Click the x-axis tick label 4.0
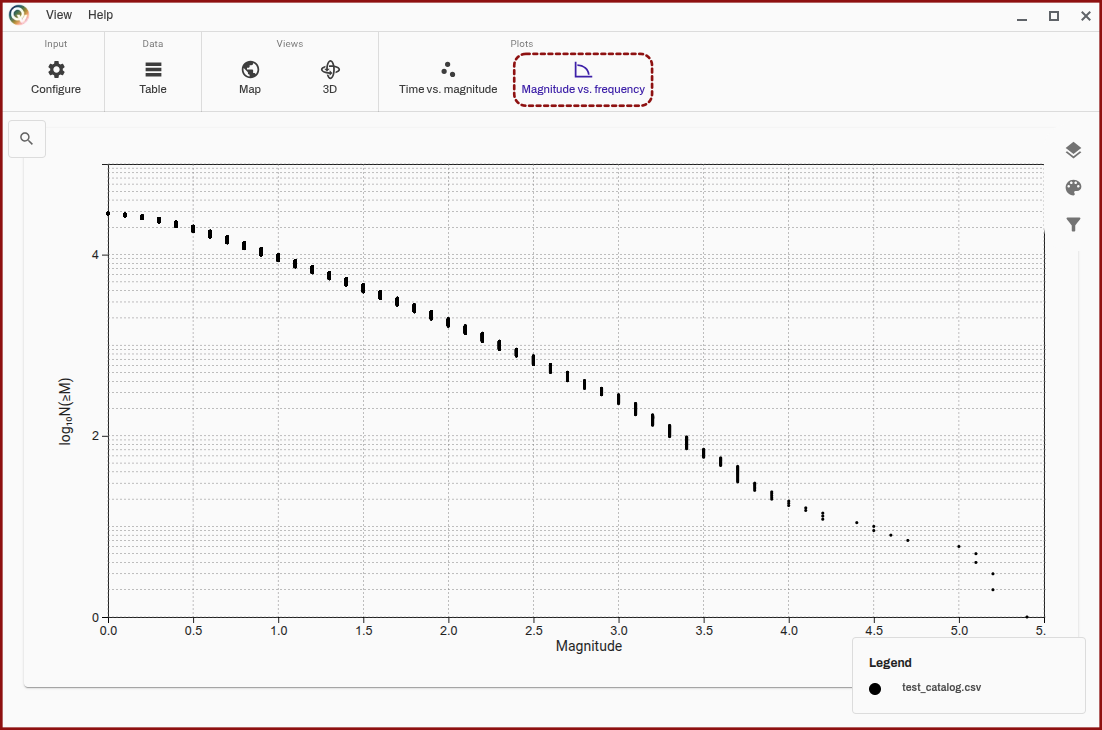This screenshot has width=1102, height=730. click(789, 630)
